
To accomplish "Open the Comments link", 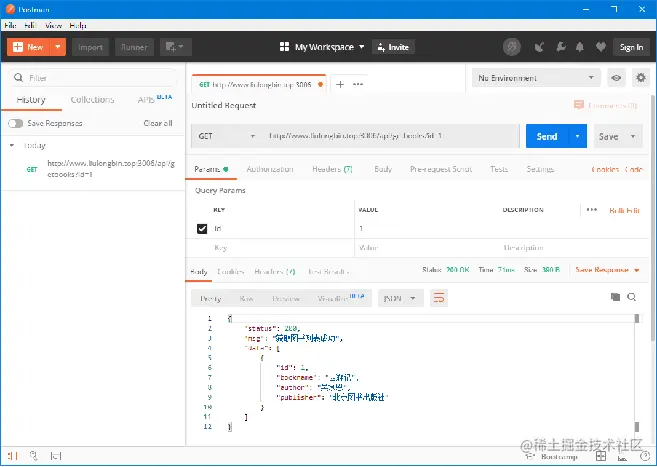I will 605,105.
